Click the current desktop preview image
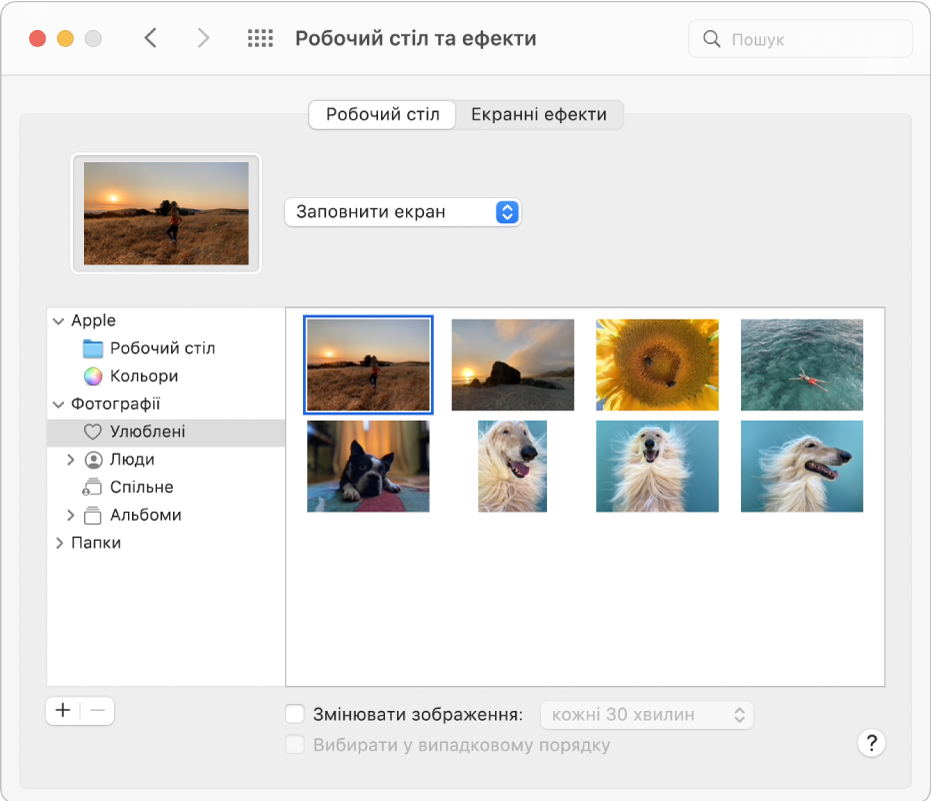The height and width of the screenshot is (801, 931). click(x=166, y=213)
